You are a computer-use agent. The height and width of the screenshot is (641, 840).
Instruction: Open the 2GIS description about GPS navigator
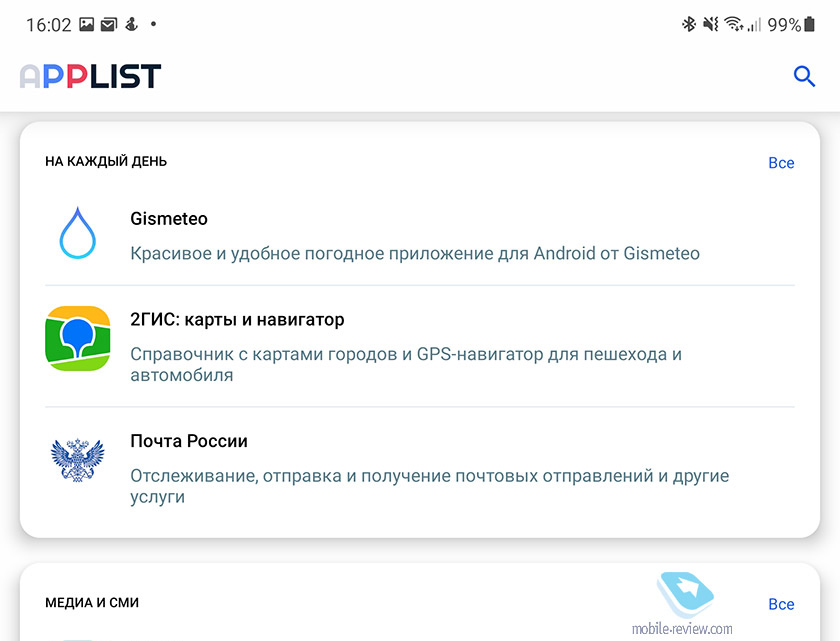point(406,364)
